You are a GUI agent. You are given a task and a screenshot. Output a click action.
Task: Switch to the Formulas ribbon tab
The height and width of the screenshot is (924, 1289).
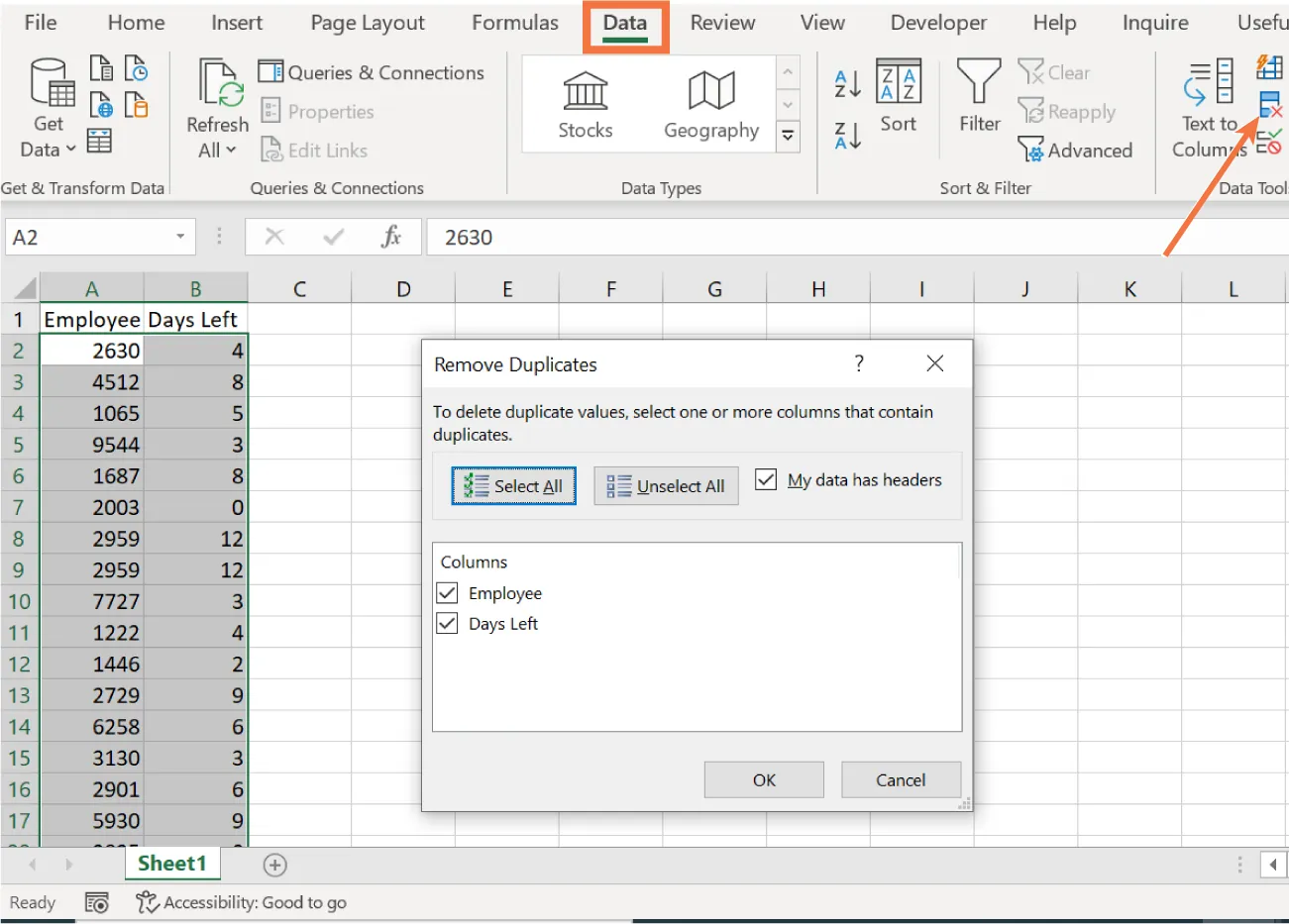[x=514, y=23]
